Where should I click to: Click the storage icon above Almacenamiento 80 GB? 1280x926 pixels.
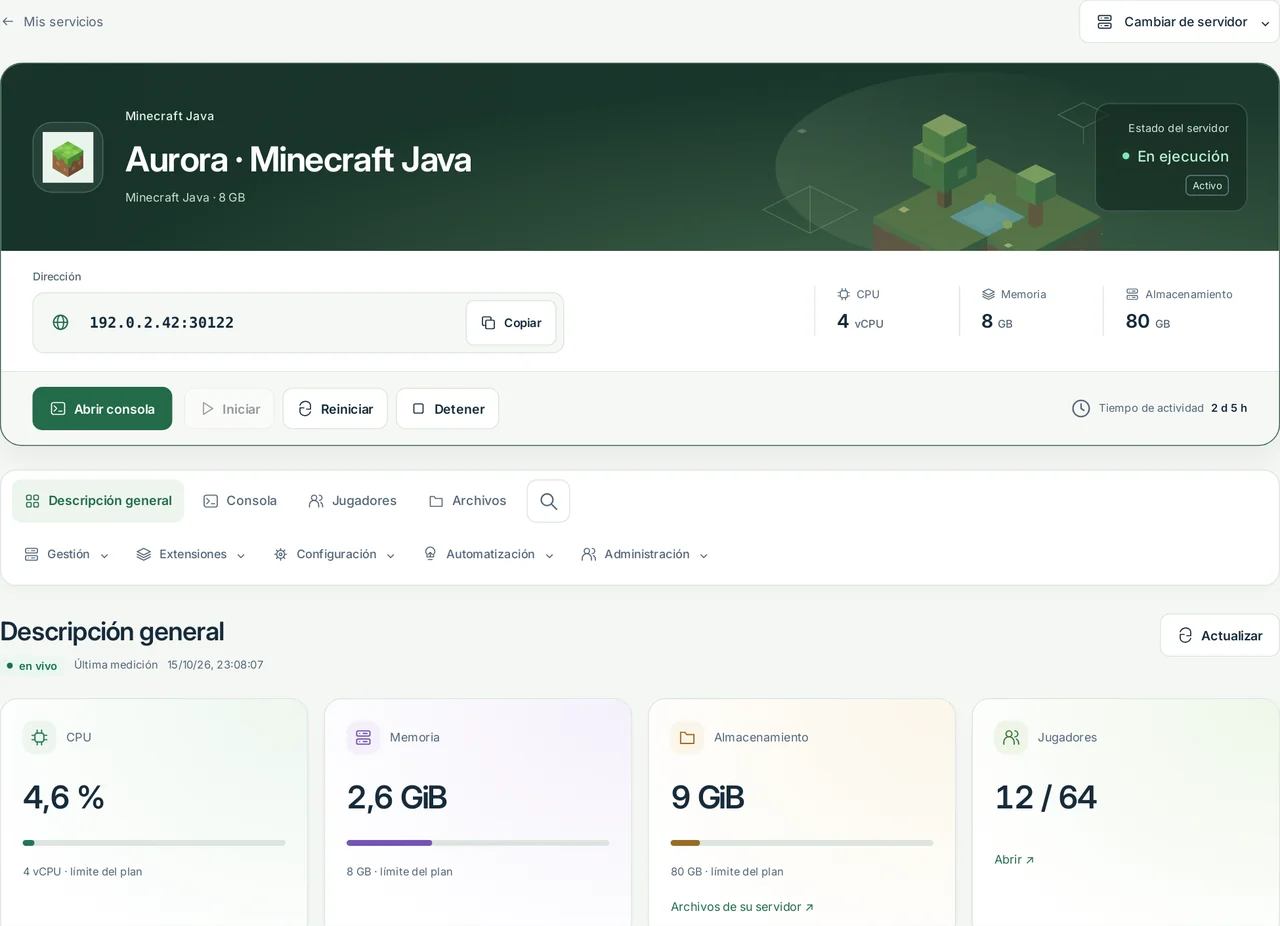[1132, 294]
